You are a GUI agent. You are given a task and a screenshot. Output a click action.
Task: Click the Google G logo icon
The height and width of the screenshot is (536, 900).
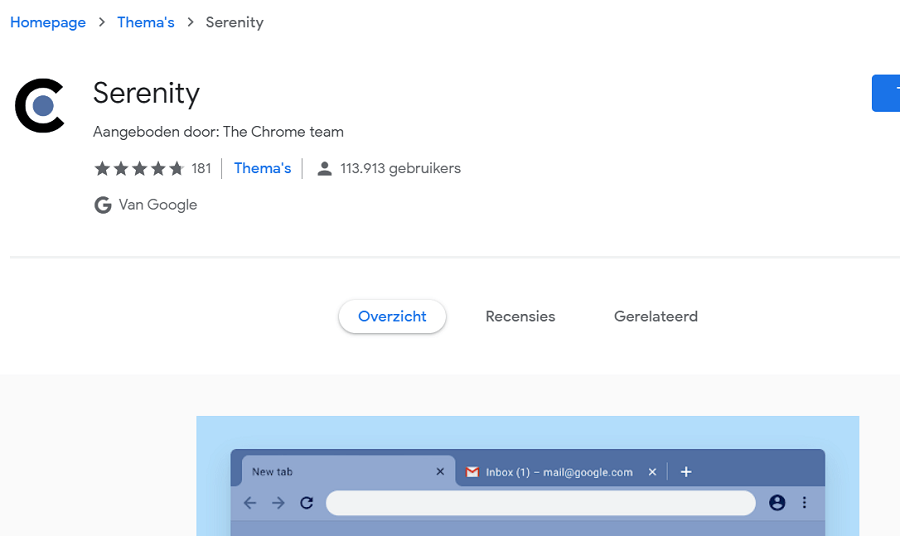[103, 205]
